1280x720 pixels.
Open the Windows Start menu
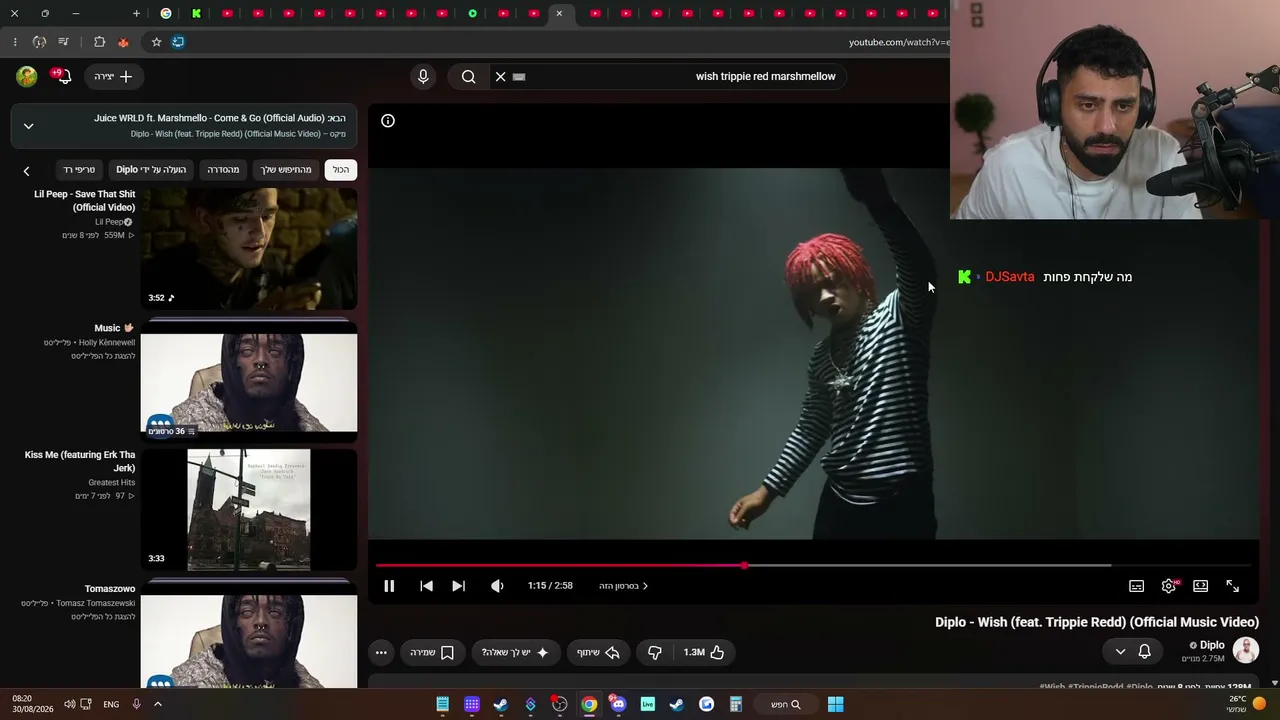click(x=835, y=704)
